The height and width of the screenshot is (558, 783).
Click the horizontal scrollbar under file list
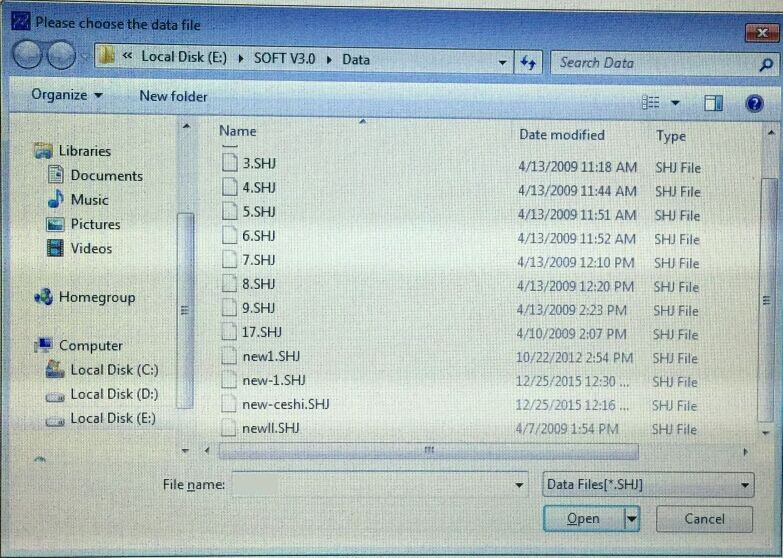(430, 451)
